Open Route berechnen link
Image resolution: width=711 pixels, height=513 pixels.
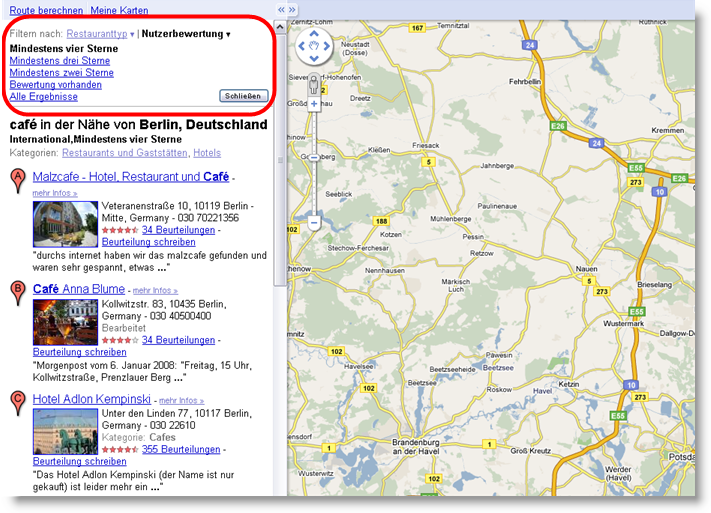tap(46, 10)
